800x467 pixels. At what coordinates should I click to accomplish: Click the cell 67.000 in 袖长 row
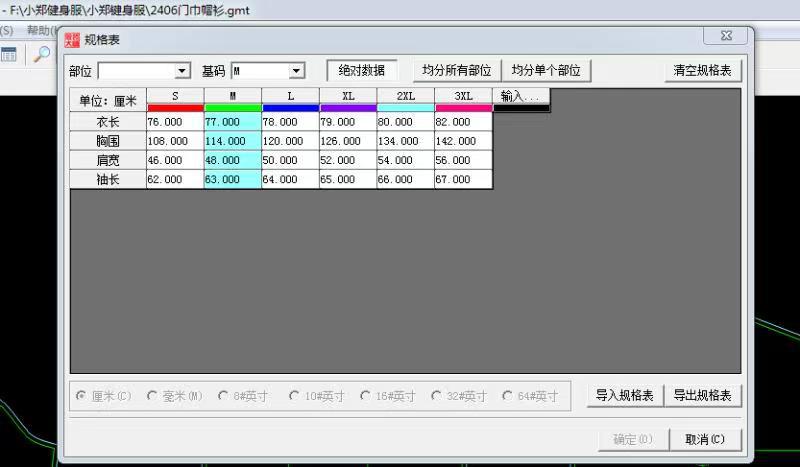(x=464, y=180)
